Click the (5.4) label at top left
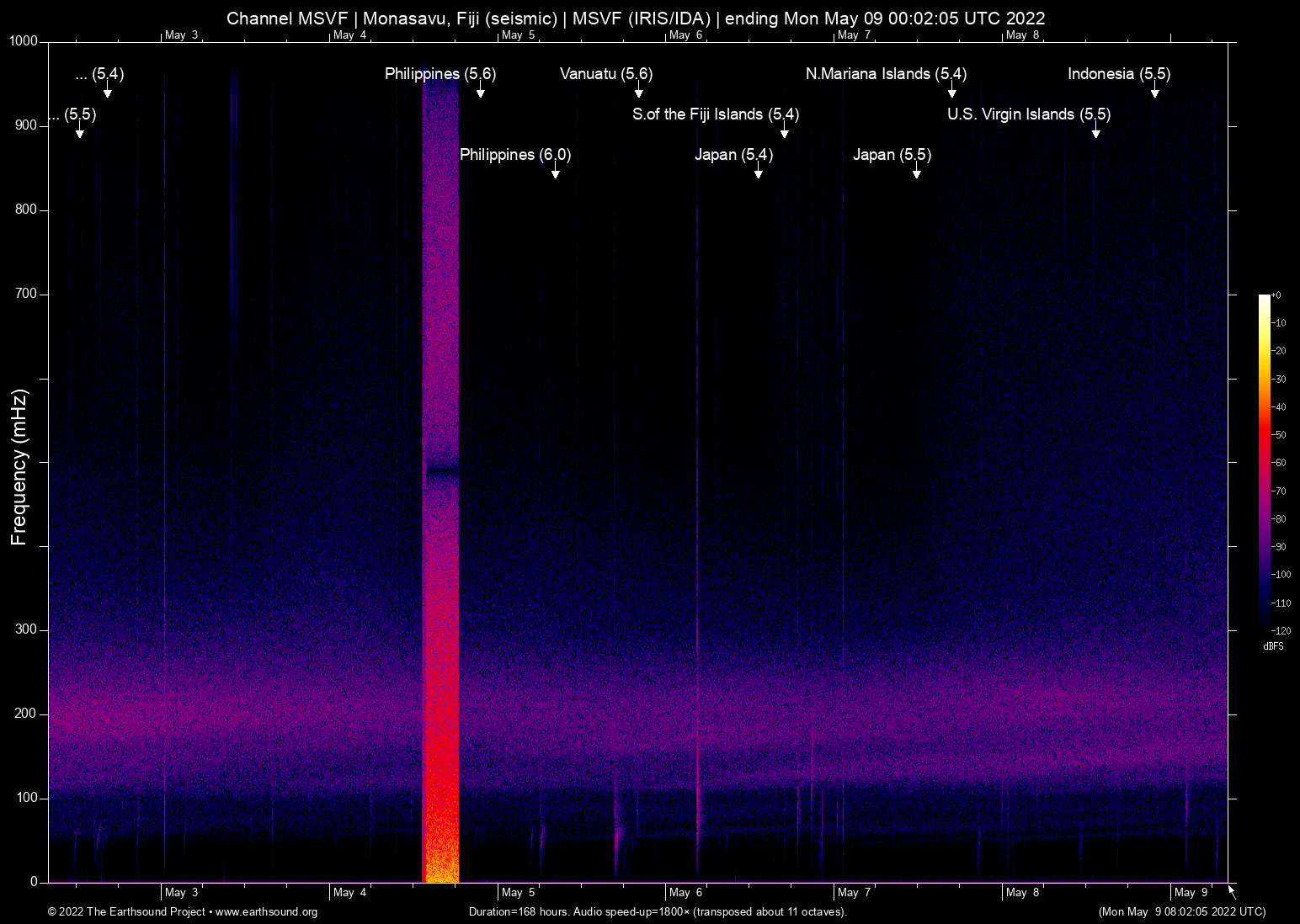1300x924 pixels. click(99, 74)
